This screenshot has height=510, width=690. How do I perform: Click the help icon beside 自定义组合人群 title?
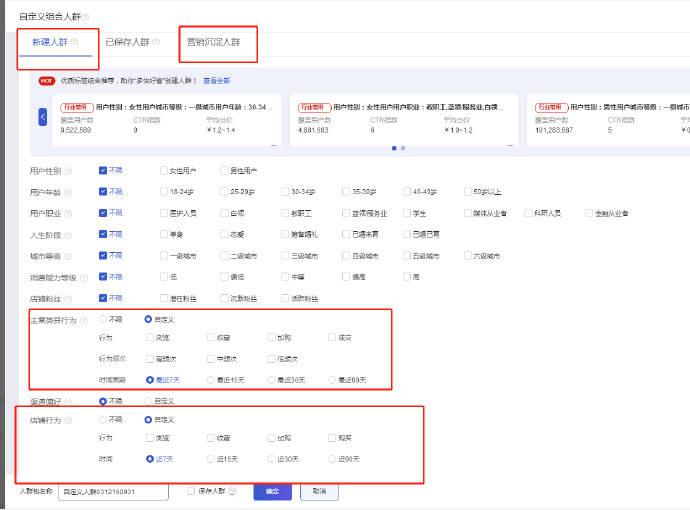tap(86, 17)
